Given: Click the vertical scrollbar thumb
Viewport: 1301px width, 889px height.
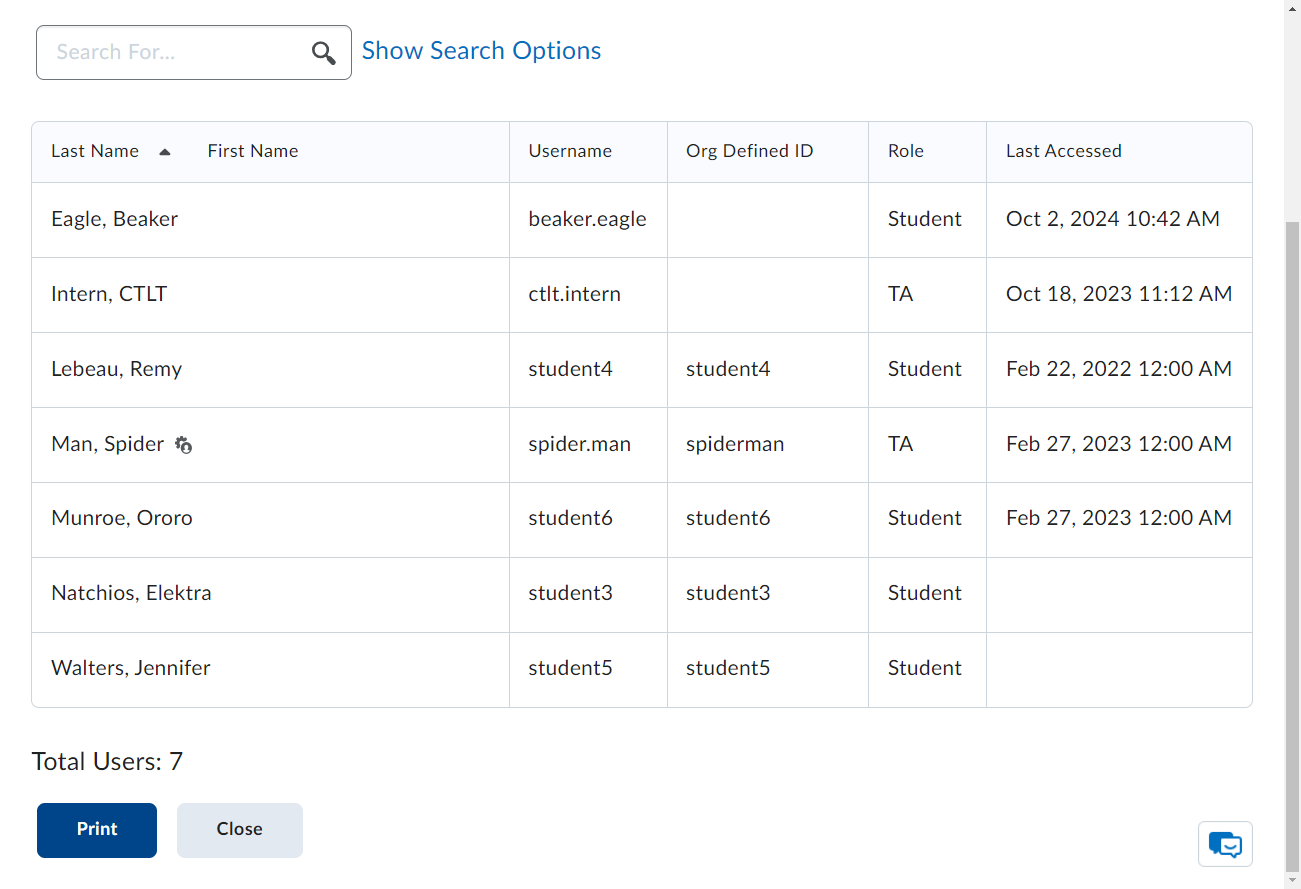Looking at the screenshot, I should [1292, 545].
